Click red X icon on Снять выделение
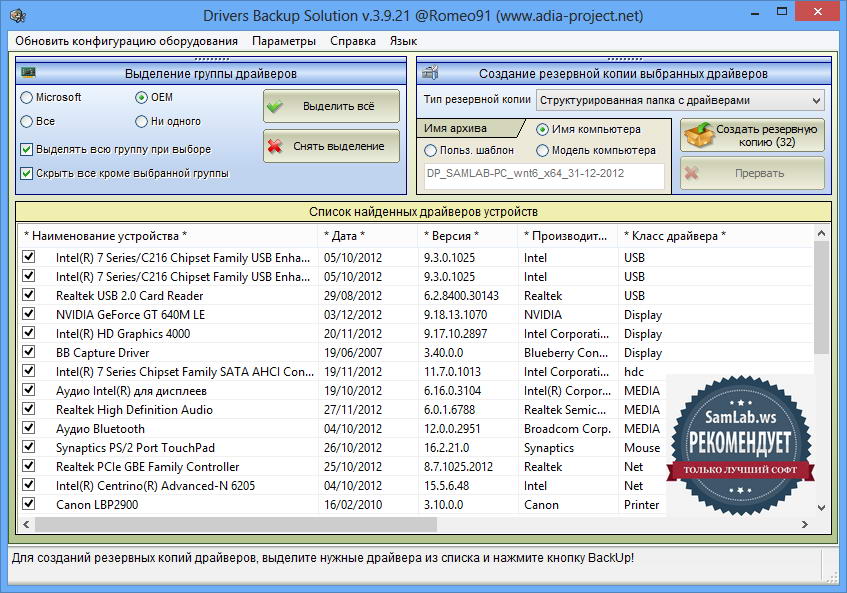This screenshot has width=847, height=593. point(276,146)
